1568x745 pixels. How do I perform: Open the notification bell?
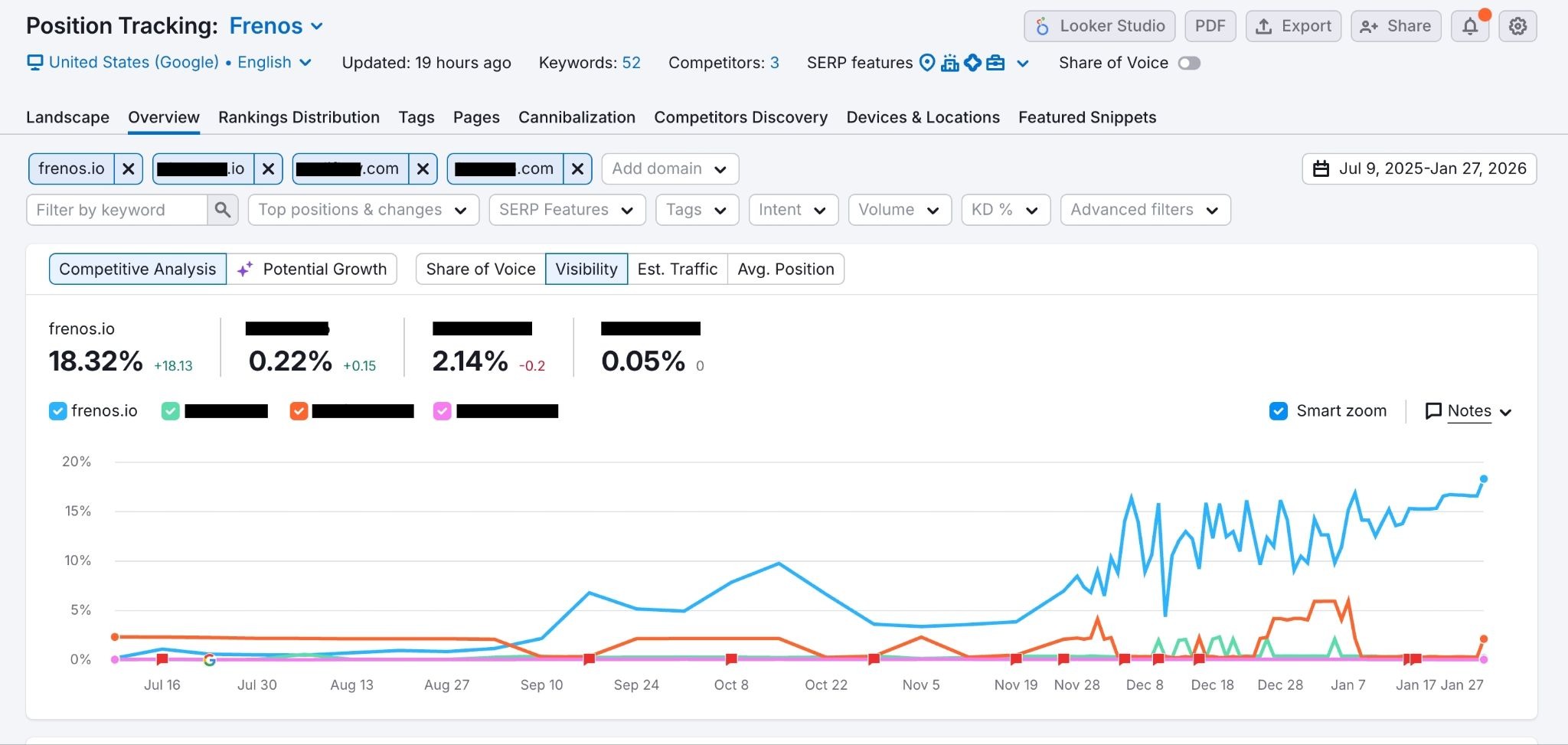click(x=1469, y=25)
